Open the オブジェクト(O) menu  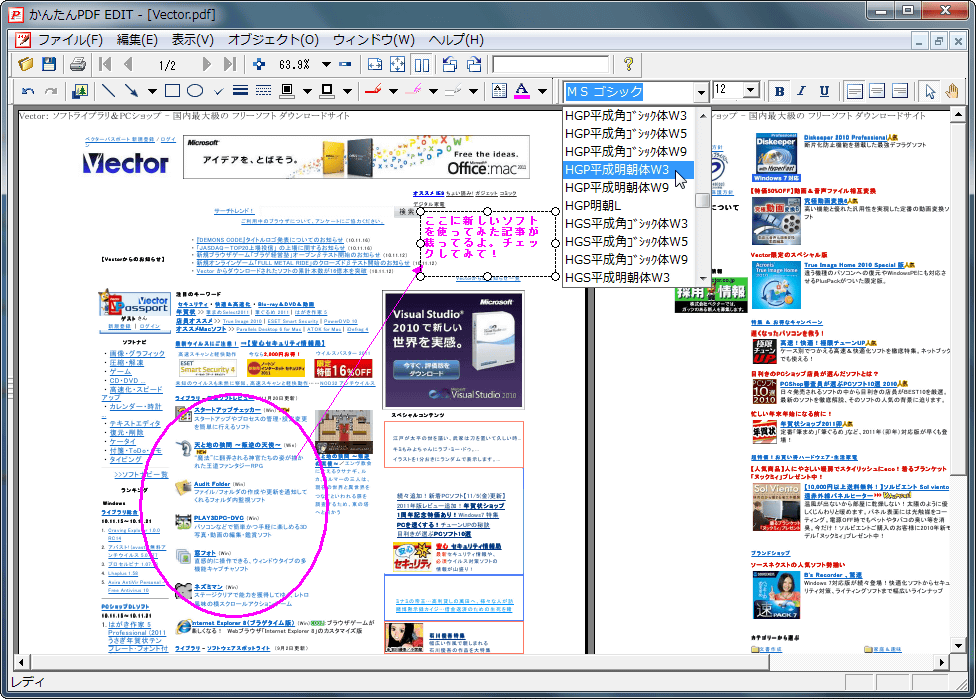pos(273,40)
